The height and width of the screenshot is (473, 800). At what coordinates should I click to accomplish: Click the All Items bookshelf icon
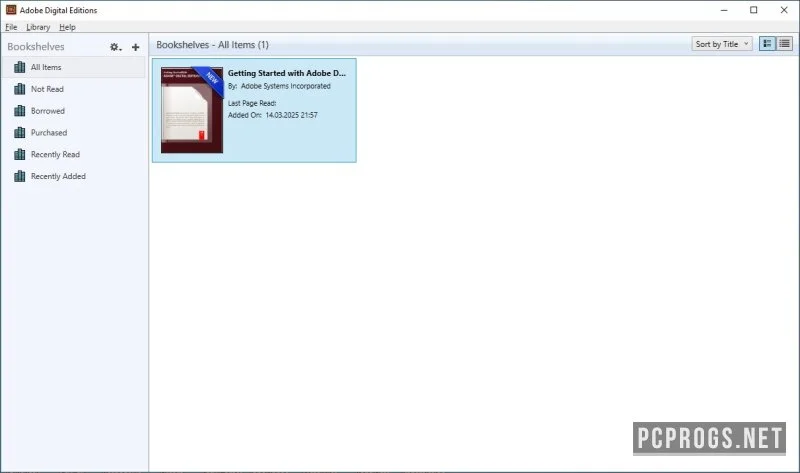19,67
